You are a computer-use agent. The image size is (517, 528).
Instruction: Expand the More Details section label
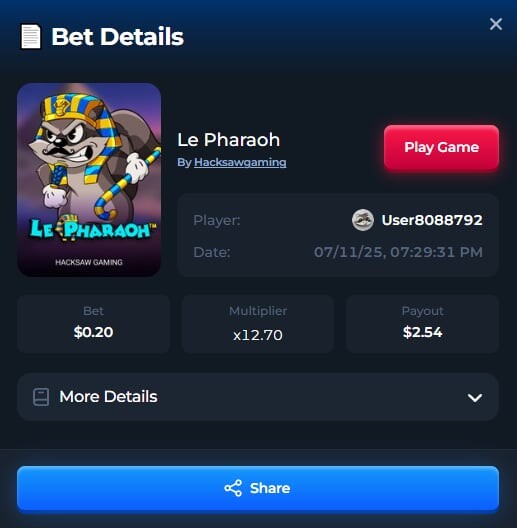[x=108, y=397]
